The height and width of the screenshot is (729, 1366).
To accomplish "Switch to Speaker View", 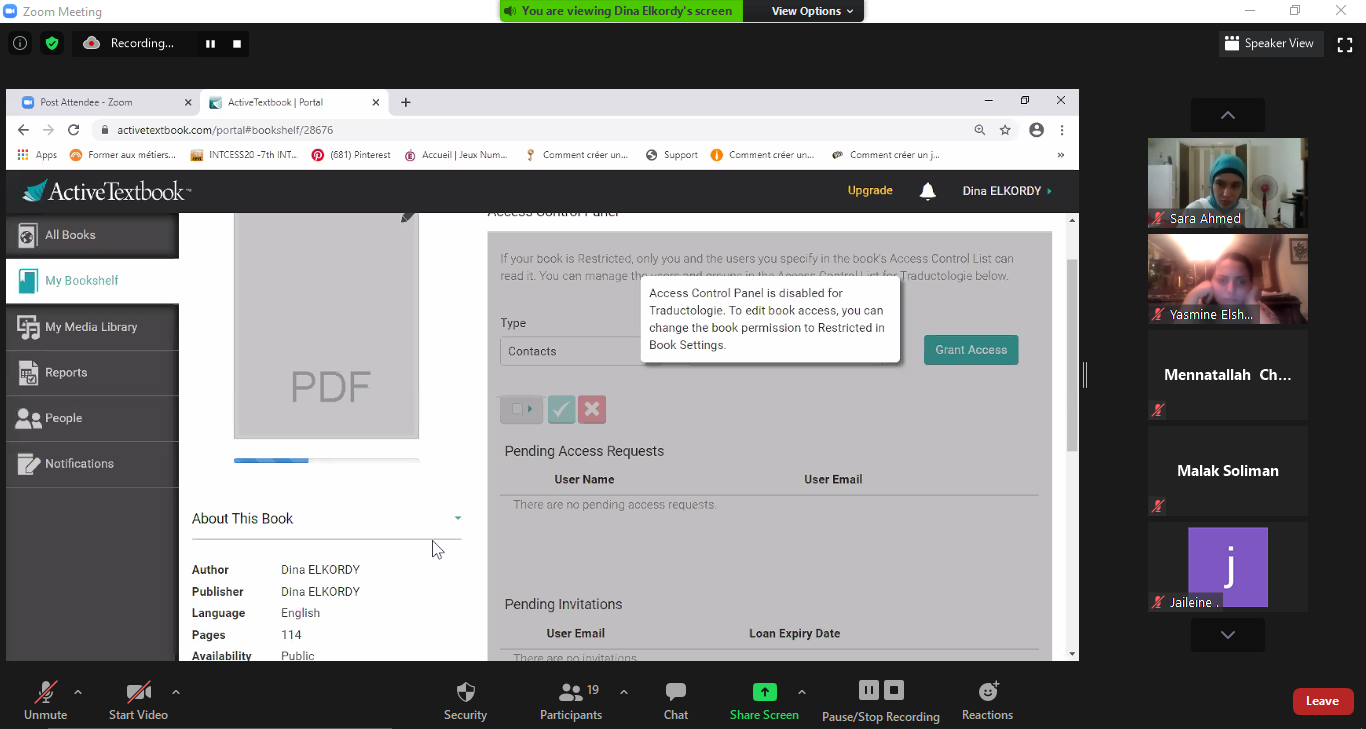I will coord(1271,44).
